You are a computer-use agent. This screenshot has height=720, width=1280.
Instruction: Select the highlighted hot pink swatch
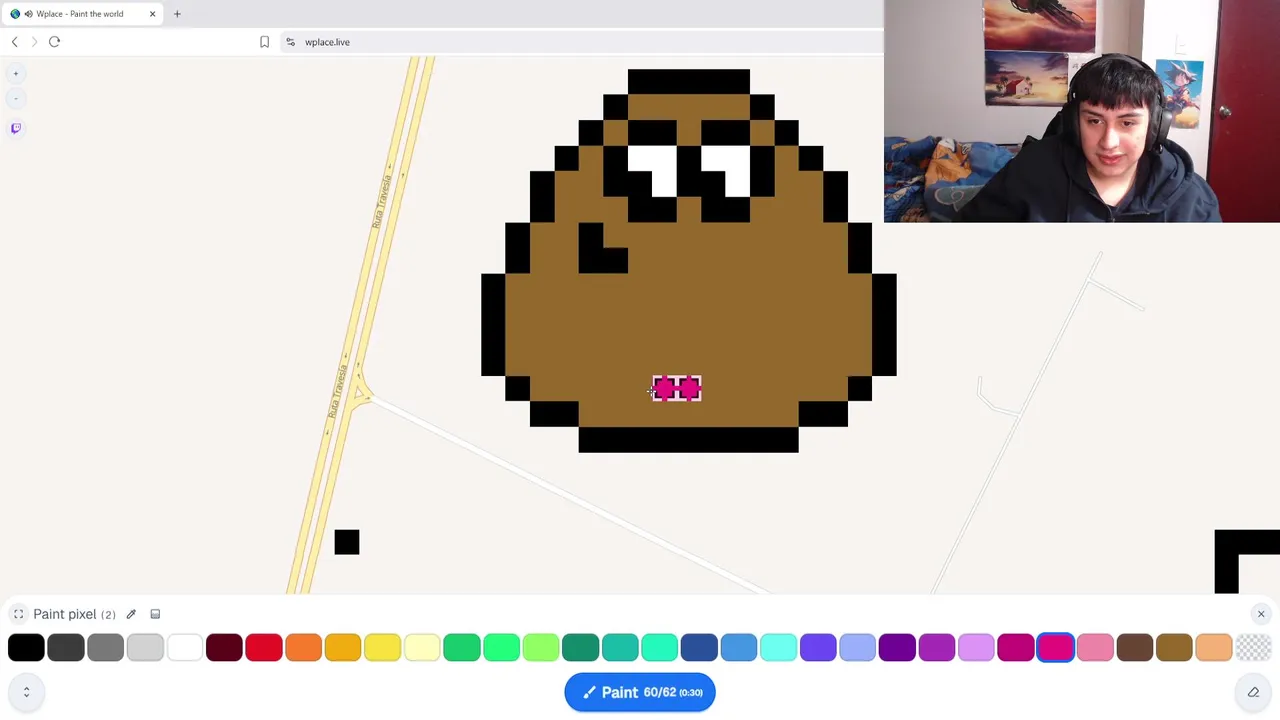pos(1056,648)
